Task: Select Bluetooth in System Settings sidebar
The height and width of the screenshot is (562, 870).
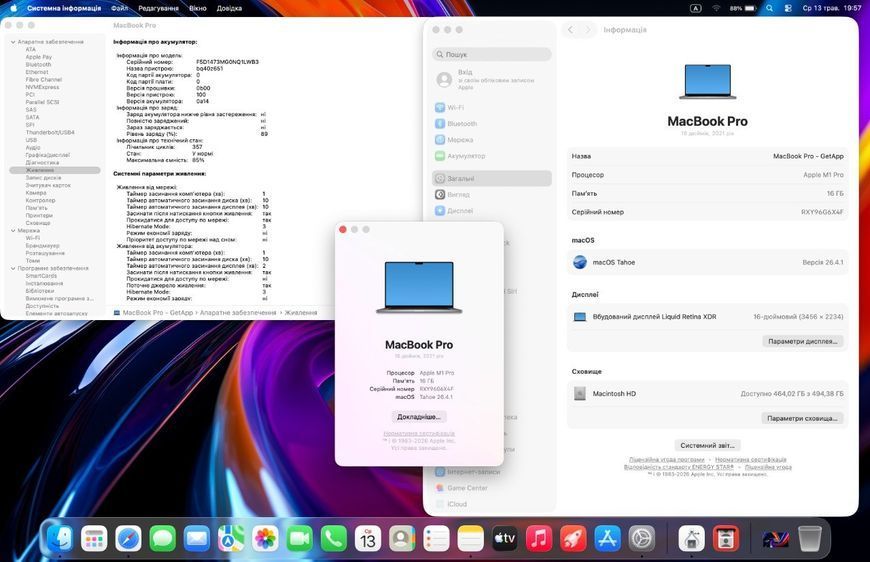Action: (492, 124)
